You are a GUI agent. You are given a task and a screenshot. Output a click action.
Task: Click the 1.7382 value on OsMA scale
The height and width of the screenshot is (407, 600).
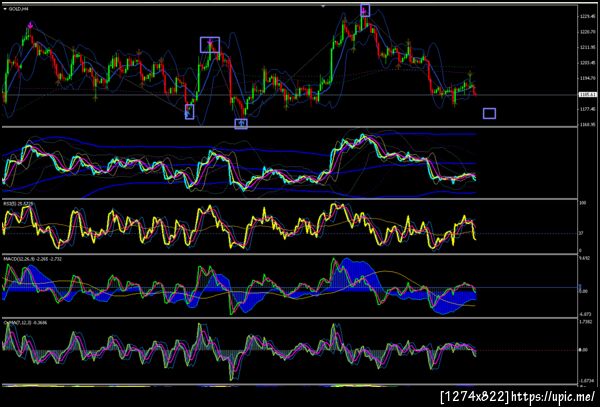click(585, 322)
